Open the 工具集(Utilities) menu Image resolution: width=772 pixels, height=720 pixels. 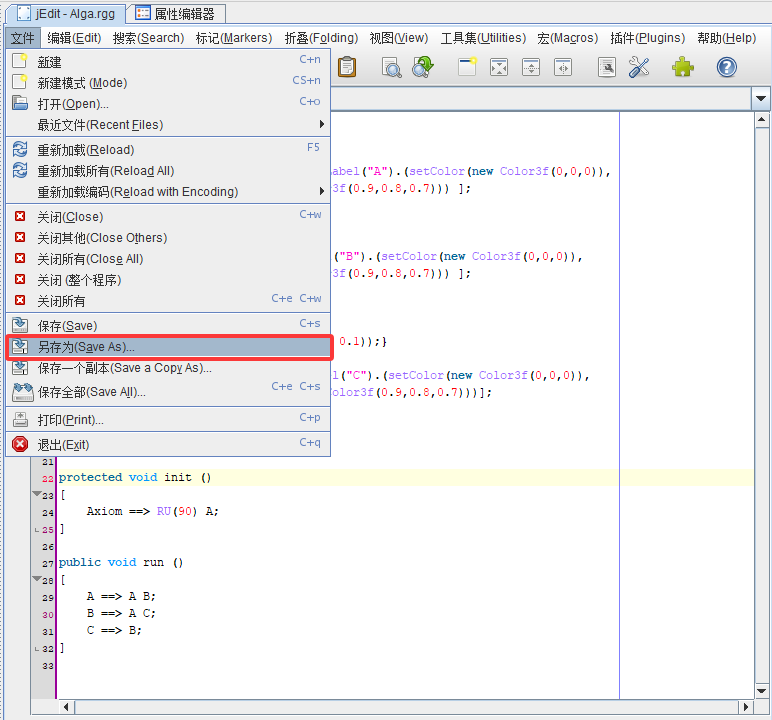483,38
